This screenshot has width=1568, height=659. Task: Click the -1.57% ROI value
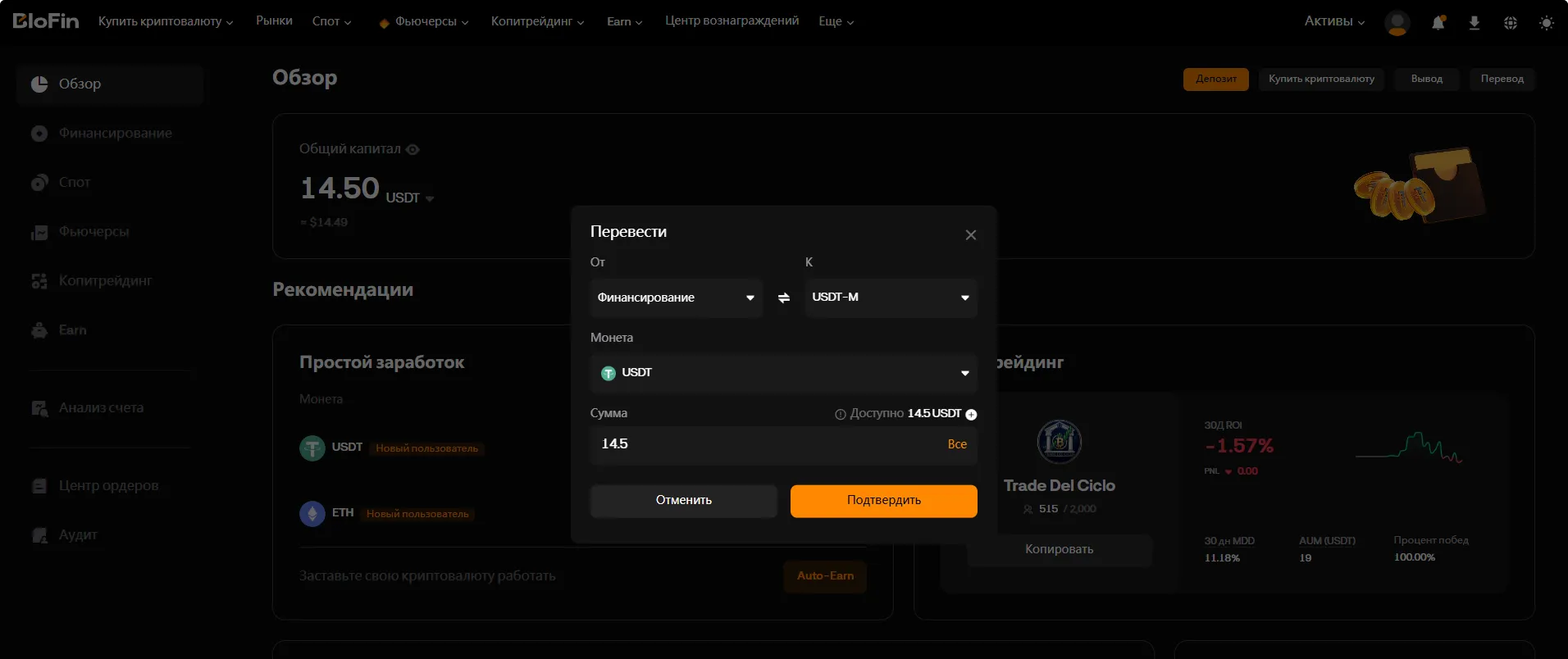point(1239,447)
